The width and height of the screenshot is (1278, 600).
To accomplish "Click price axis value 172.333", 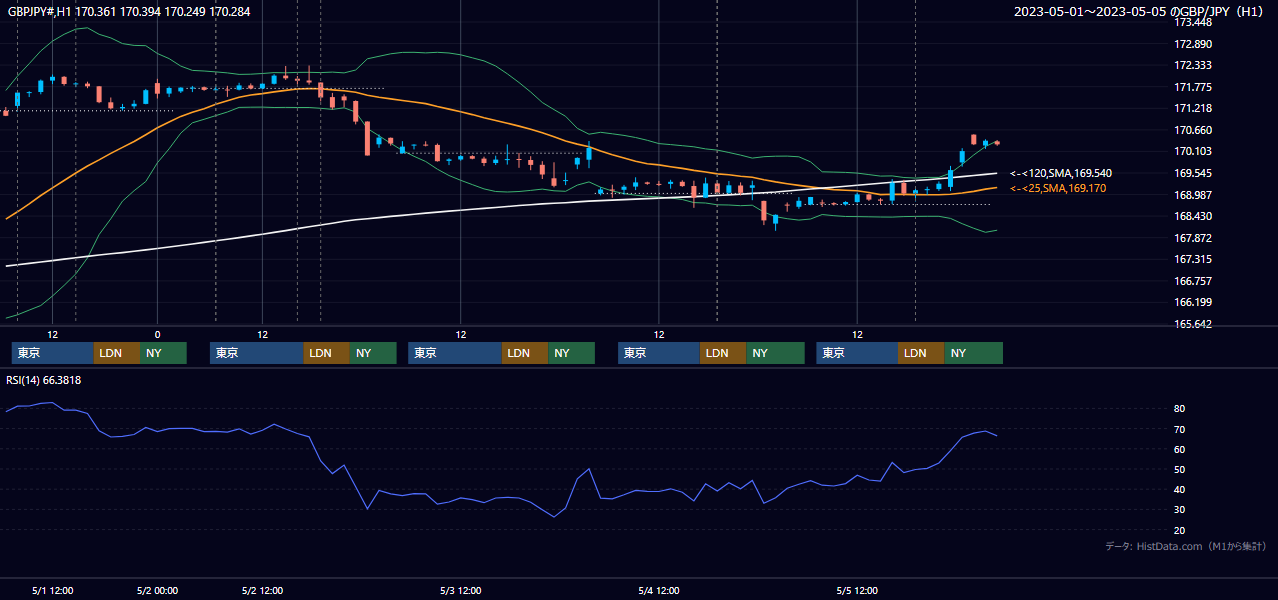I will pyautogui.click(x=1193, y=65).
